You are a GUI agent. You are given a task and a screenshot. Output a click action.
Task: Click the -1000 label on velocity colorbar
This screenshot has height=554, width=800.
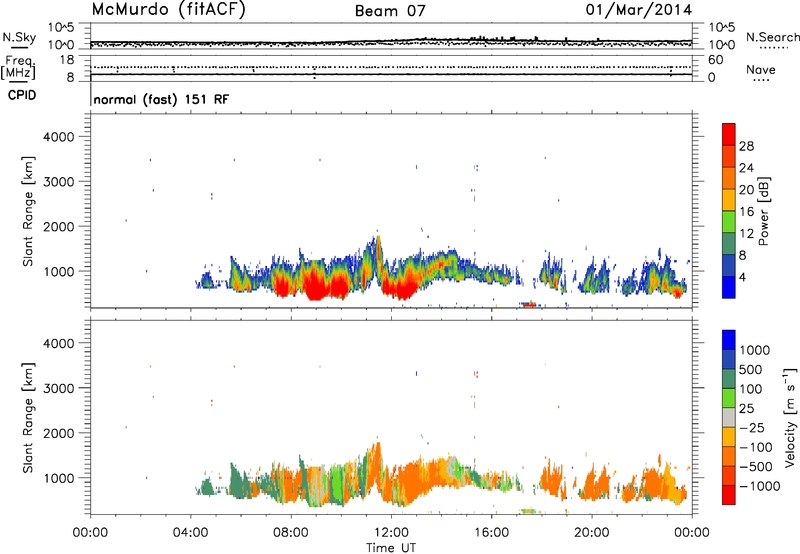coord(759,486)
